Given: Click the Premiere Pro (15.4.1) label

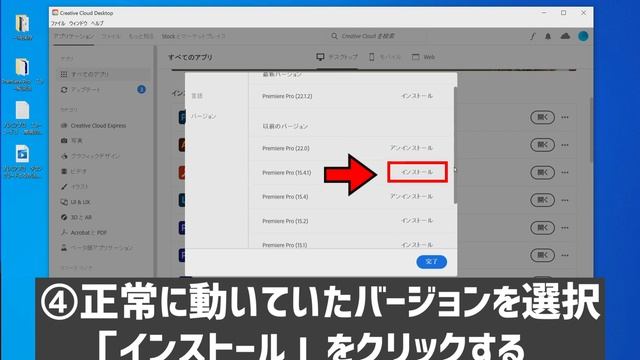Looking at the screenshot, I should [x=287, y=173].
